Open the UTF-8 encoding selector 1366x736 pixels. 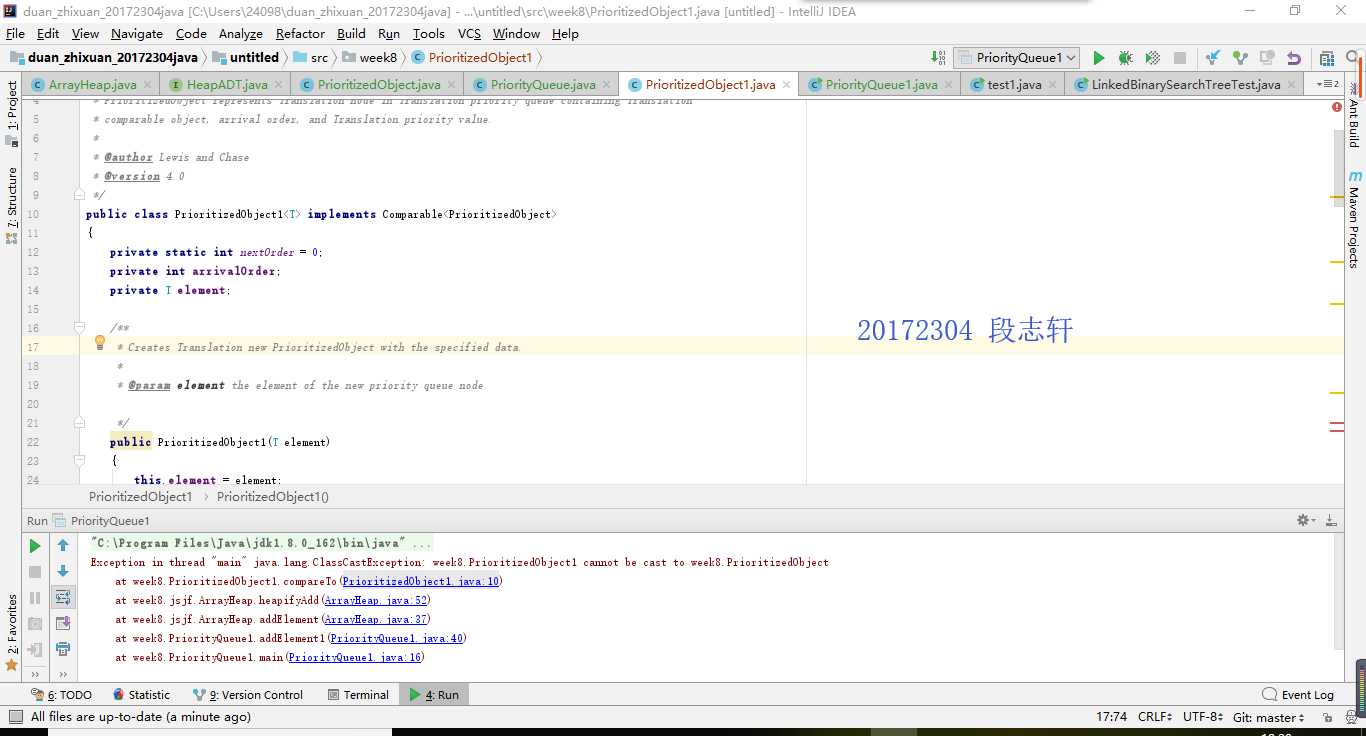click(1203, 717)
